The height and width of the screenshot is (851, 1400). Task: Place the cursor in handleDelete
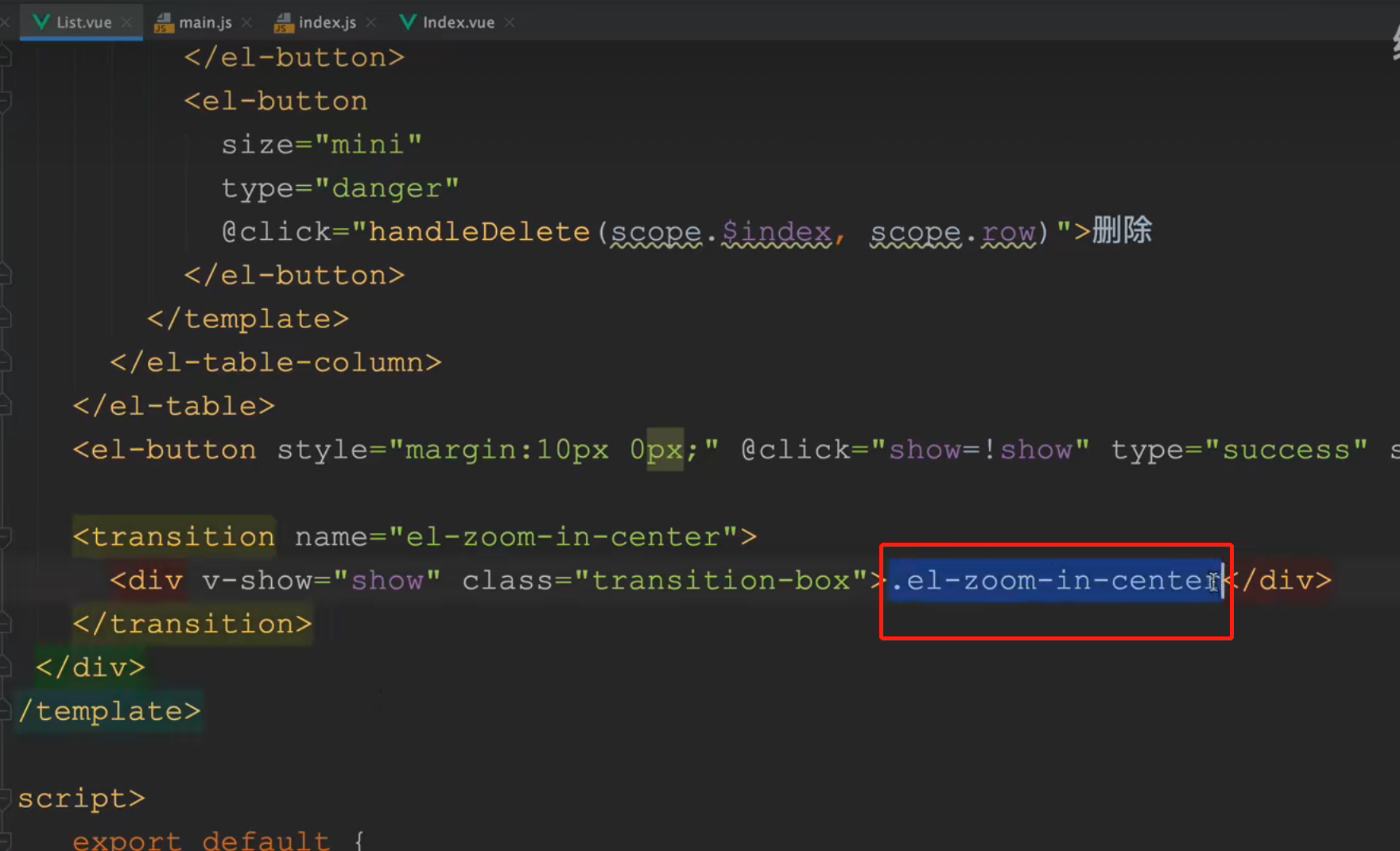coord(479,232)
